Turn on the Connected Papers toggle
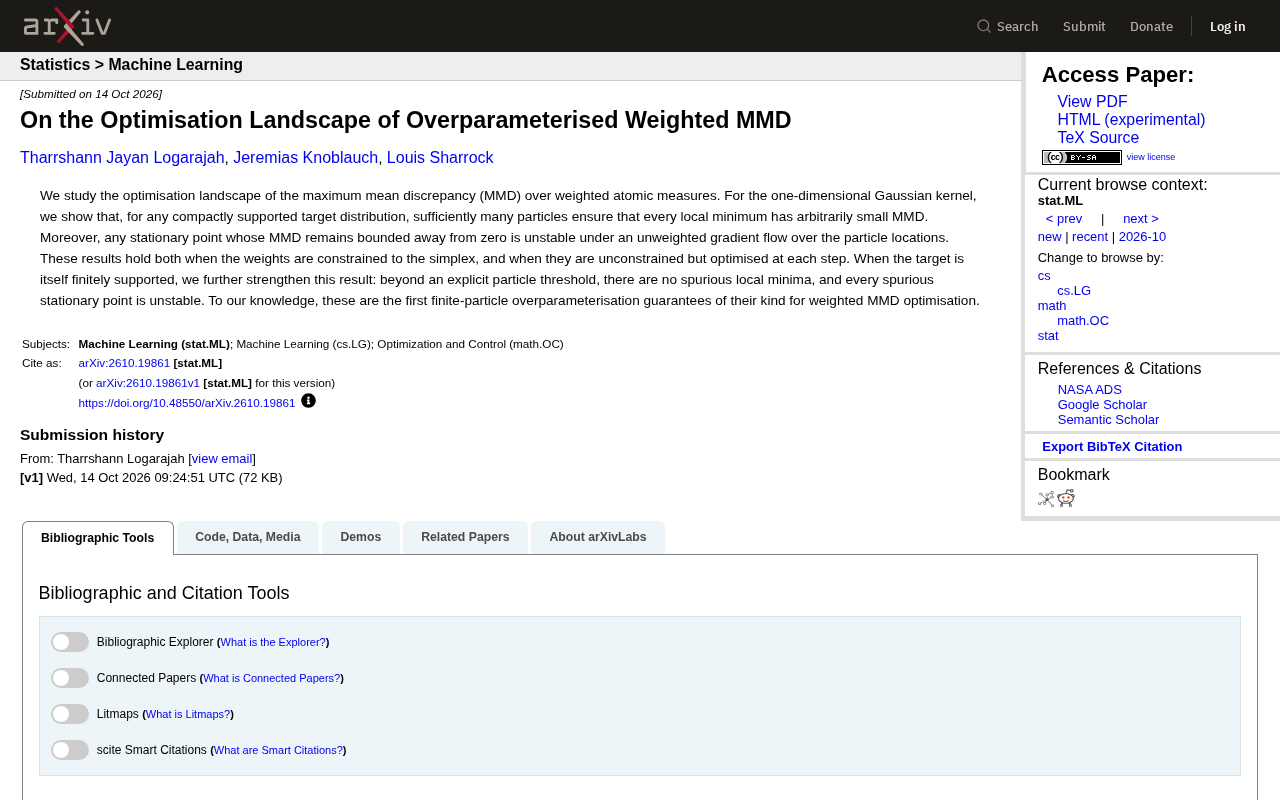 (x=70, y=678)
